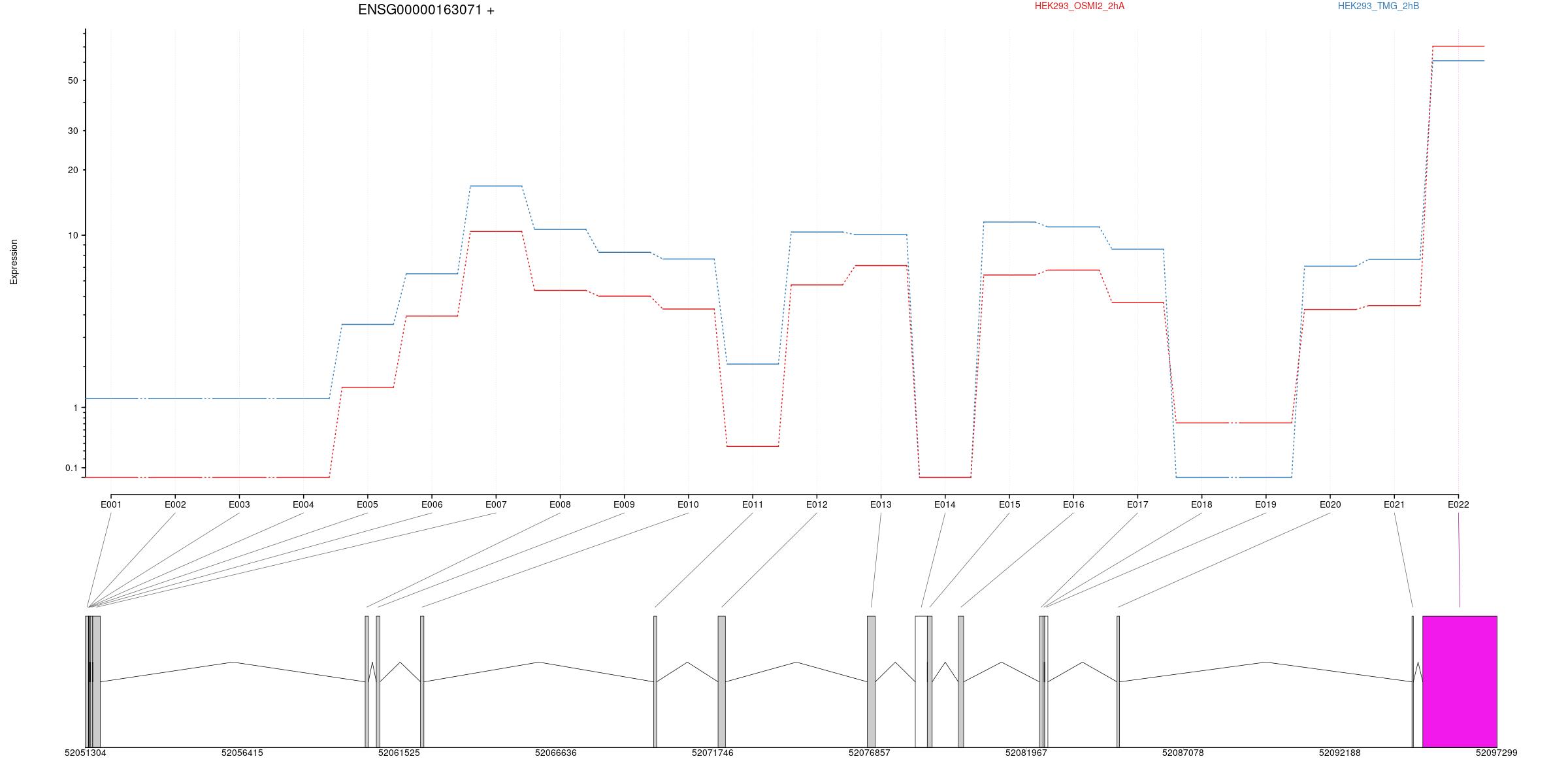Select exon label E021
The height and width of the screenshot is (784, 1568).
pyautogui.click(x=1394, y=504)
